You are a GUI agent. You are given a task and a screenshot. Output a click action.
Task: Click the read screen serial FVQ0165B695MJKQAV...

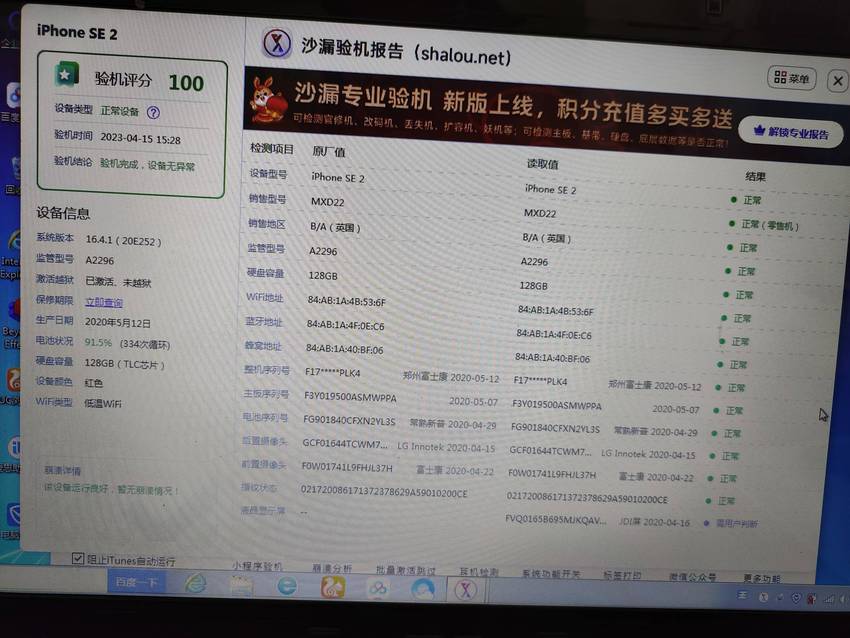click(x=556, y=519)
